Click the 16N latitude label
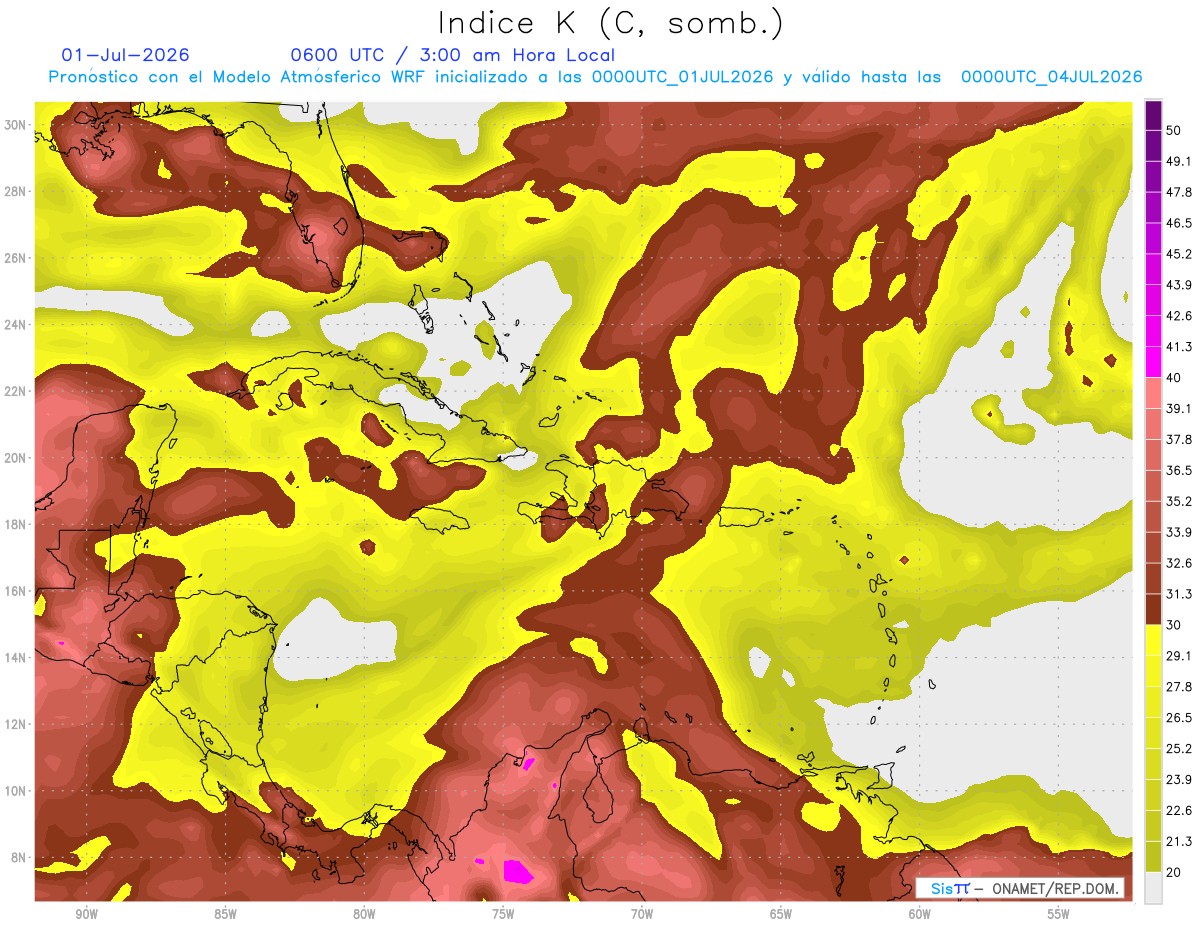The image size is (1200, 927). (15, 591)
